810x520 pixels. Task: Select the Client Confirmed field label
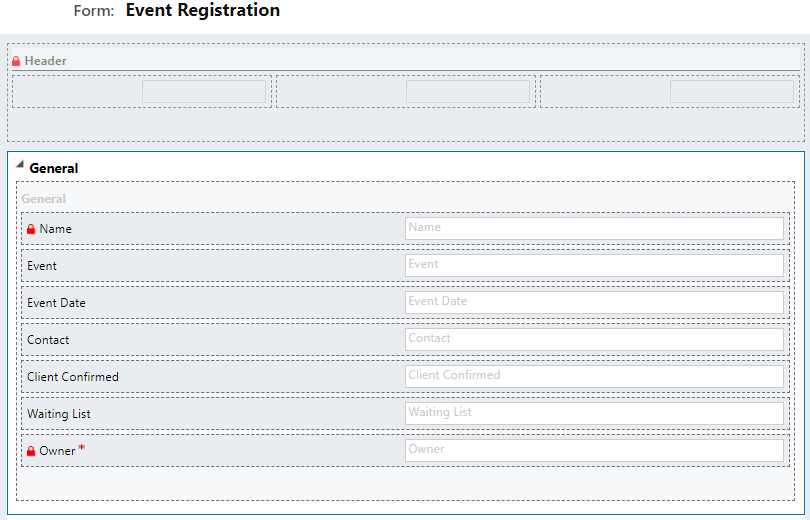click(x=73, y=377)
